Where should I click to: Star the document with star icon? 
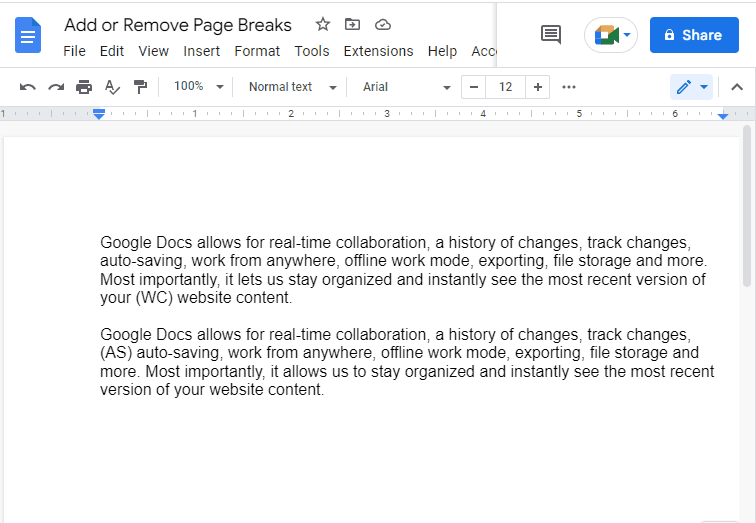(323, 24)
